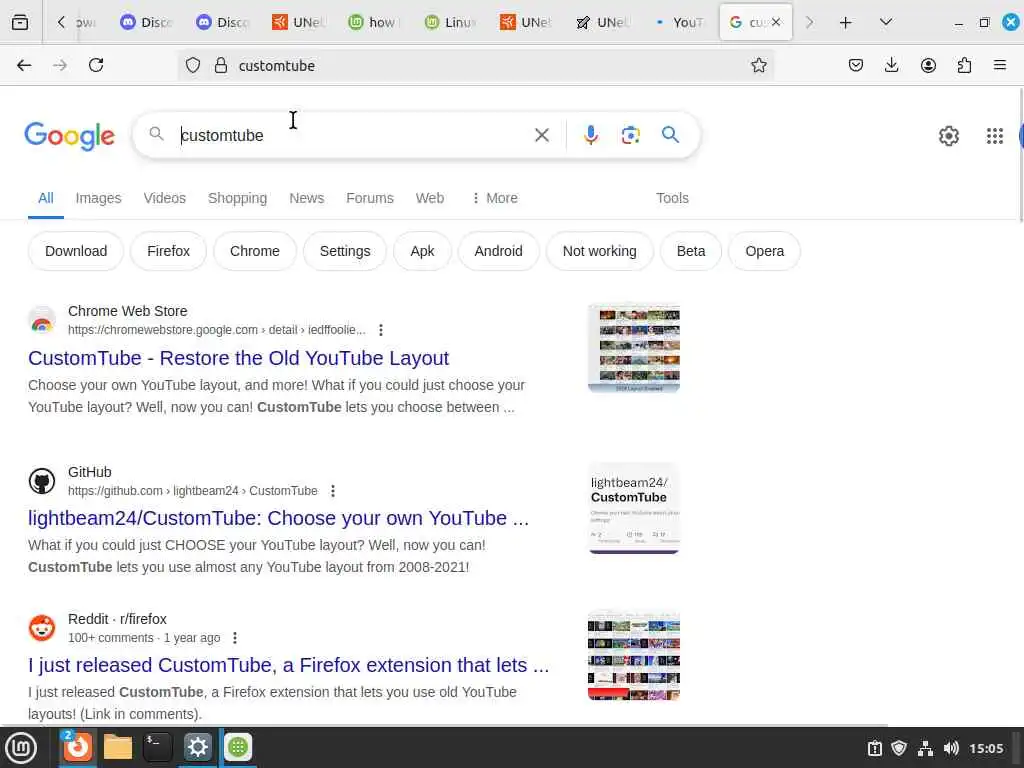Click the padlock site info icon
Viewport: 1024px width, 768px height.
[221, 65]
